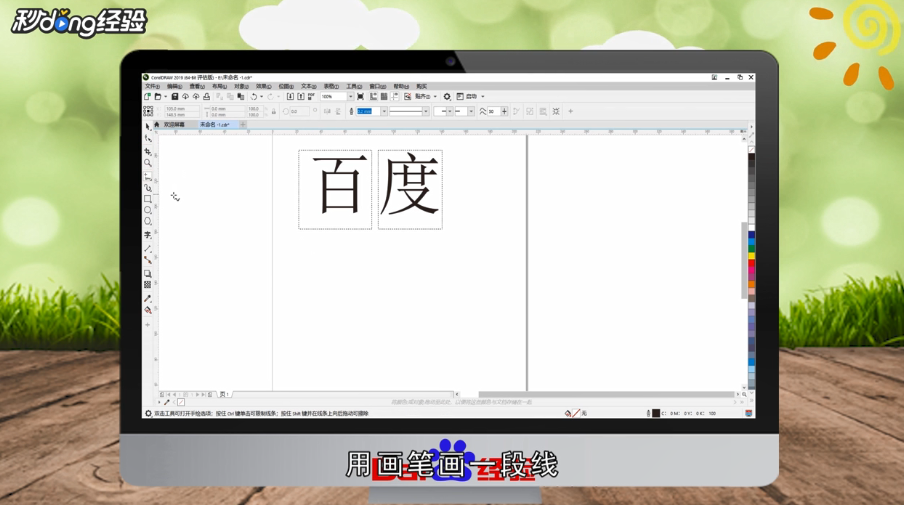Open the outline width dropdown
The width and height of the screenshot is (904, 505).
[x=384, y=111]
